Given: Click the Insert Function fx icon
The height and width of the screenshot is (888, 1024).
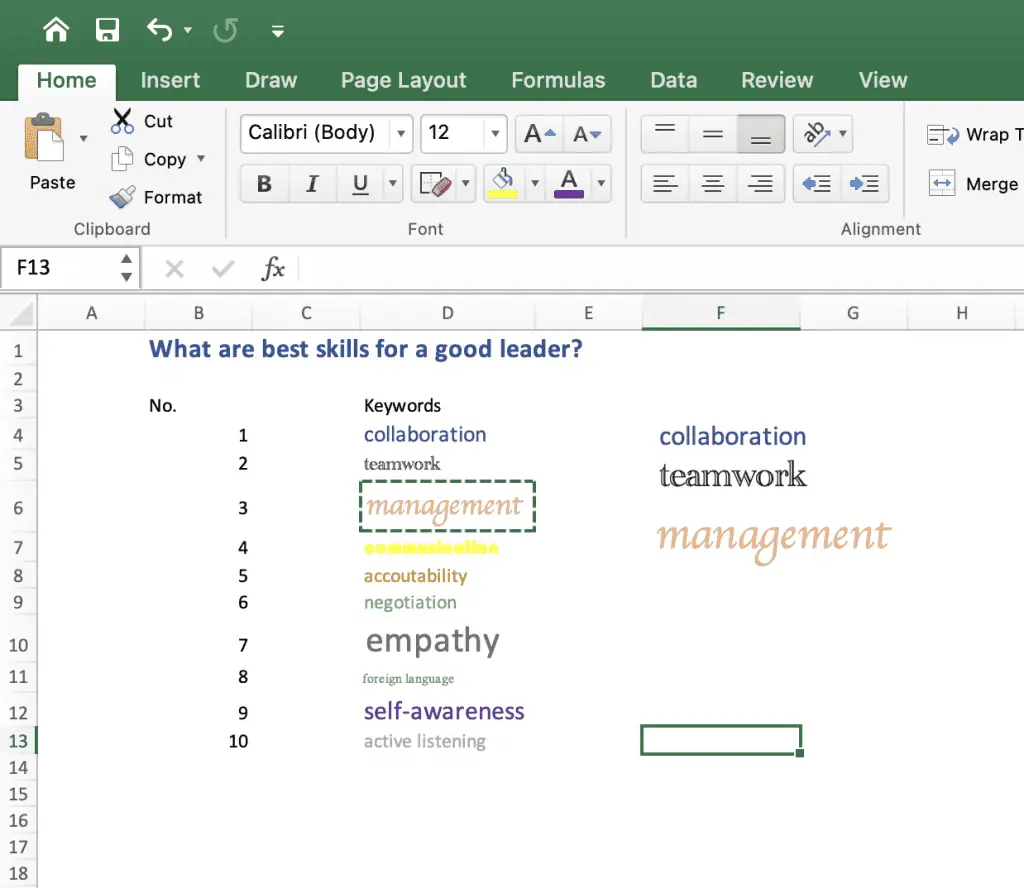Looking at the screenshot, I should point(273,268).
